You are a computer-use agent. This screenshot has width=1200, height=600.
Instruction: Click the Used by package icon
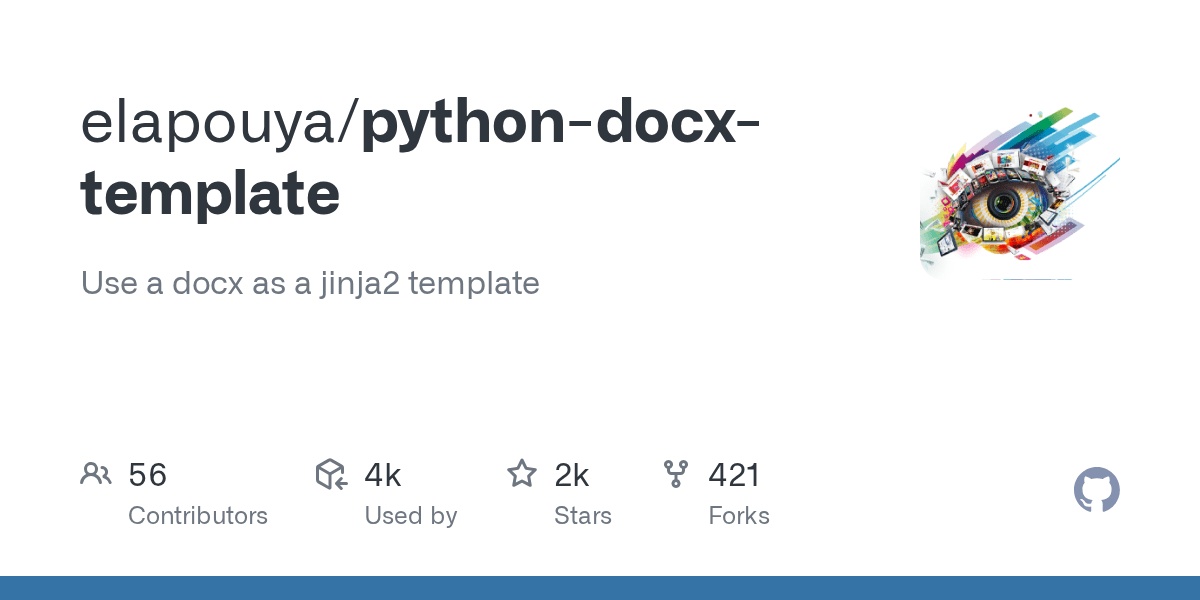point(331,474)
